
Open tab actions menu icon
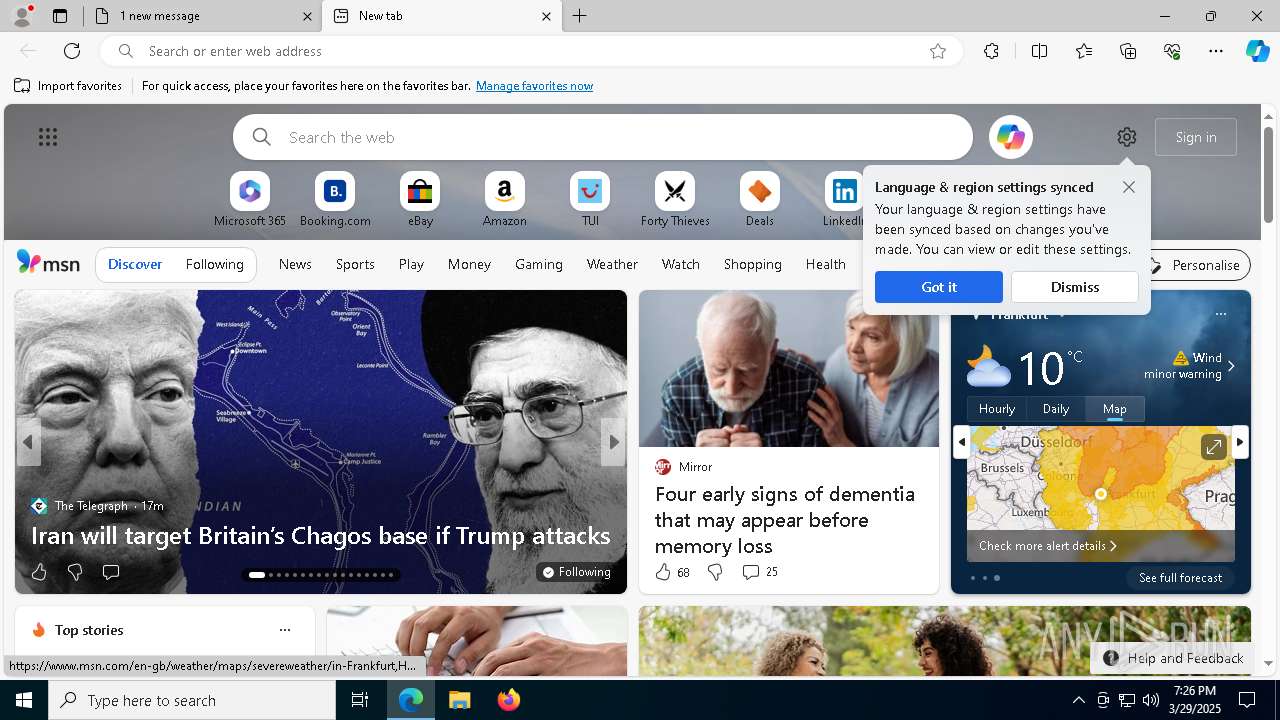(x=60, y=16)
